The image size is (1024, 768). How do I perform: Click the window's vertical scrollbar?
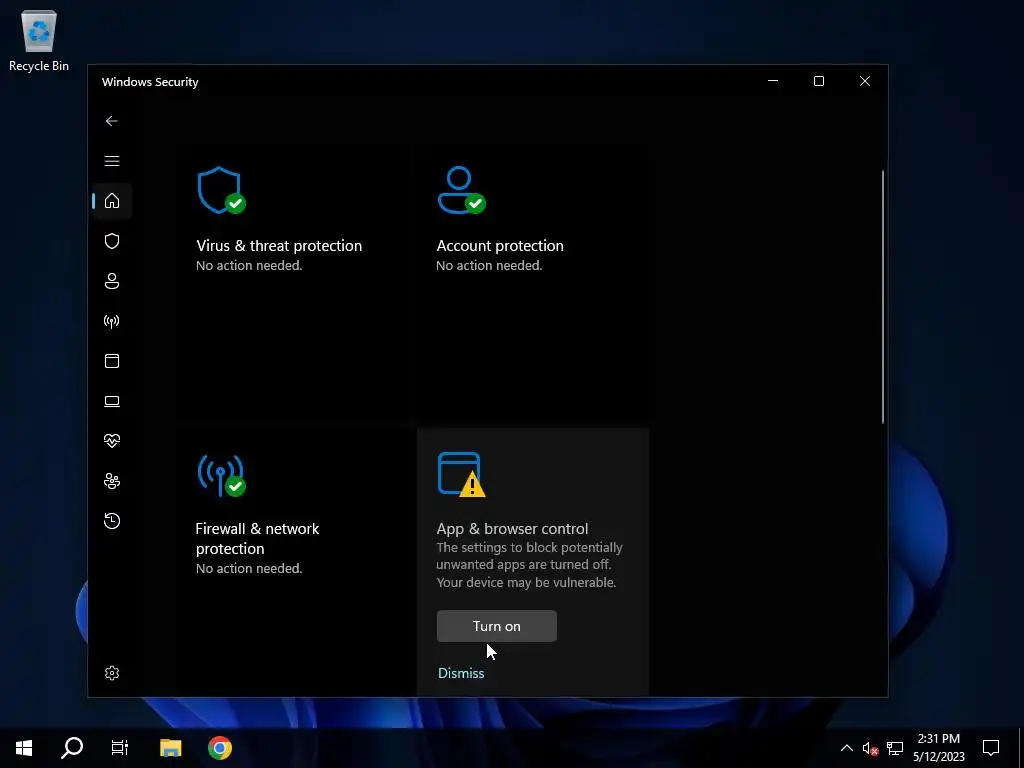[x=883, y=297]
